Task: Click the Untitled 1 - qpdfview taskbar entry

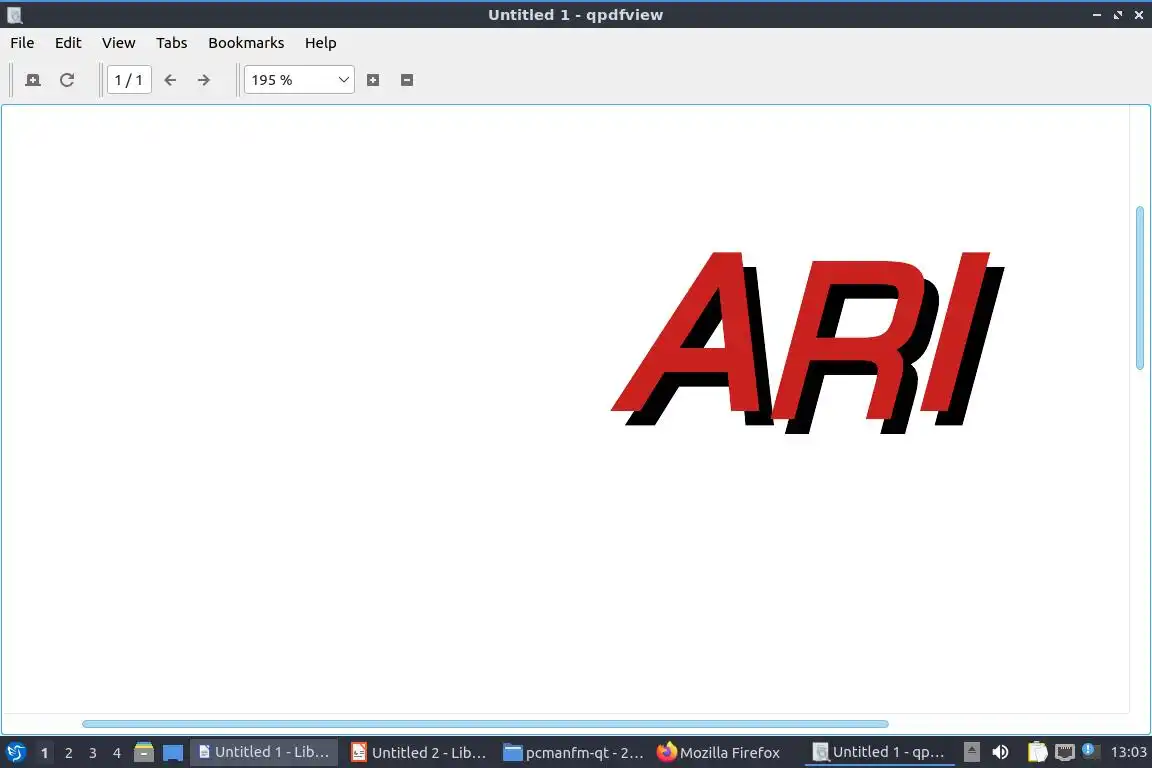Action: pyautogui.click(x=879, y=753)
